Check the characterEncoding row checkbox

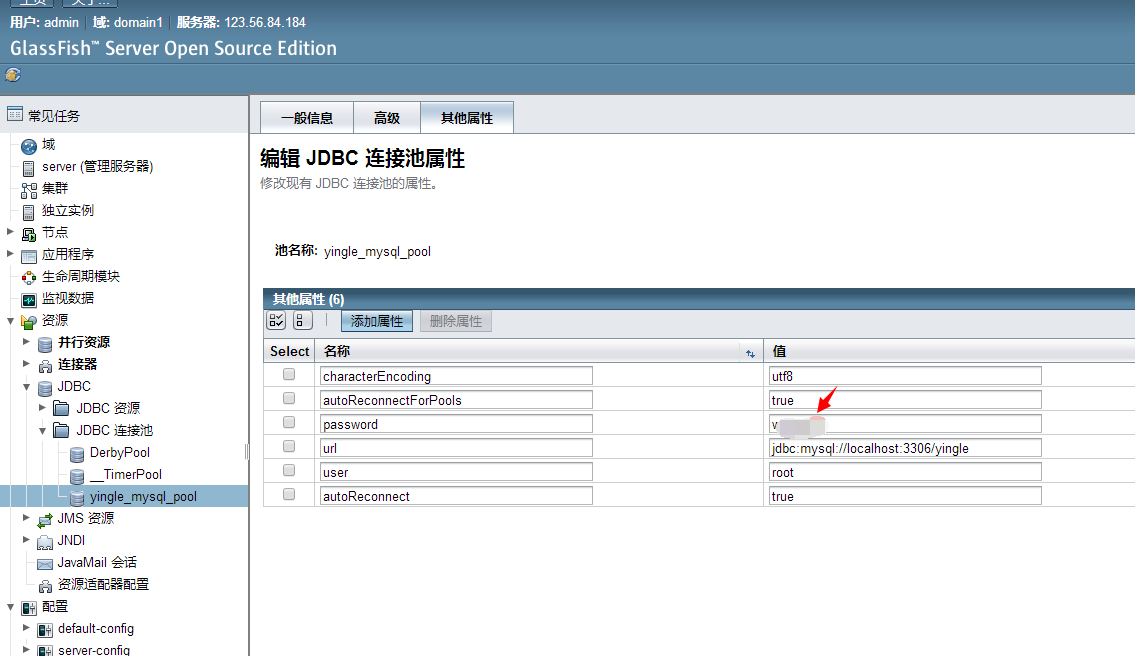289,374
